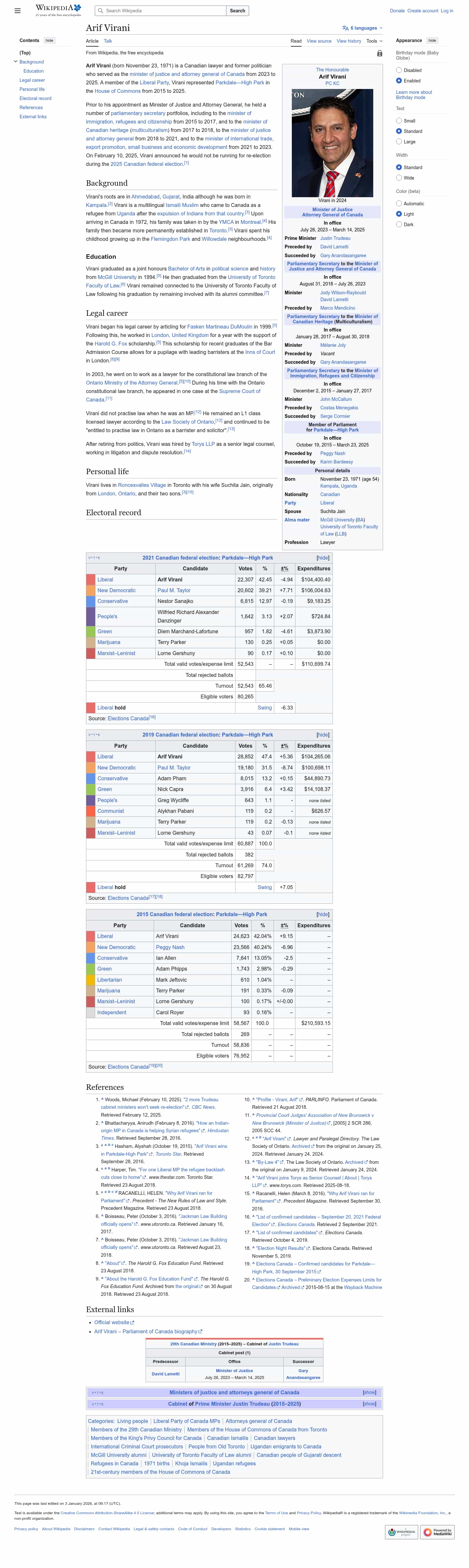
Task: Select the Dark color option
Action: [399, 225]
